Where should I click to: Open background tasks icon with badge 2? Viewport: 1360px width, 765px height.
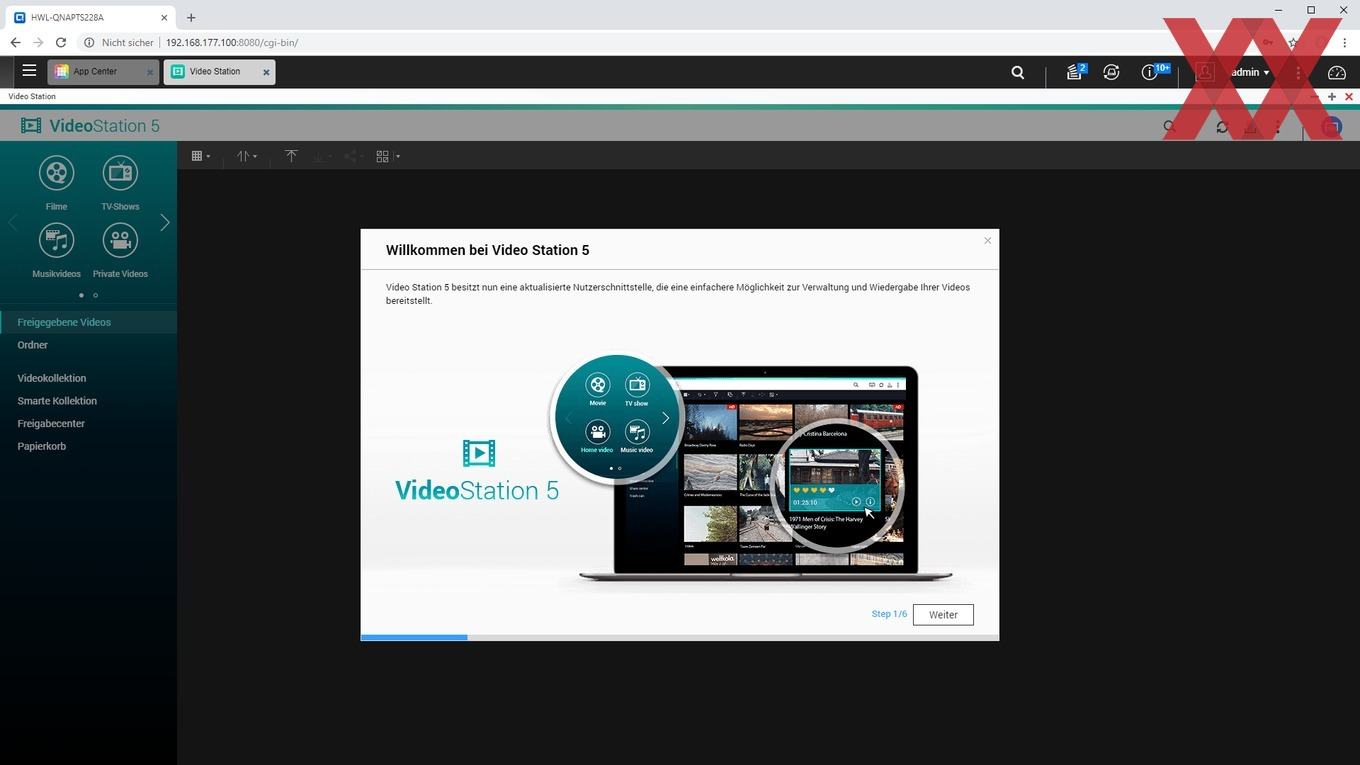pyautogui.click(x=1075, y=72)
